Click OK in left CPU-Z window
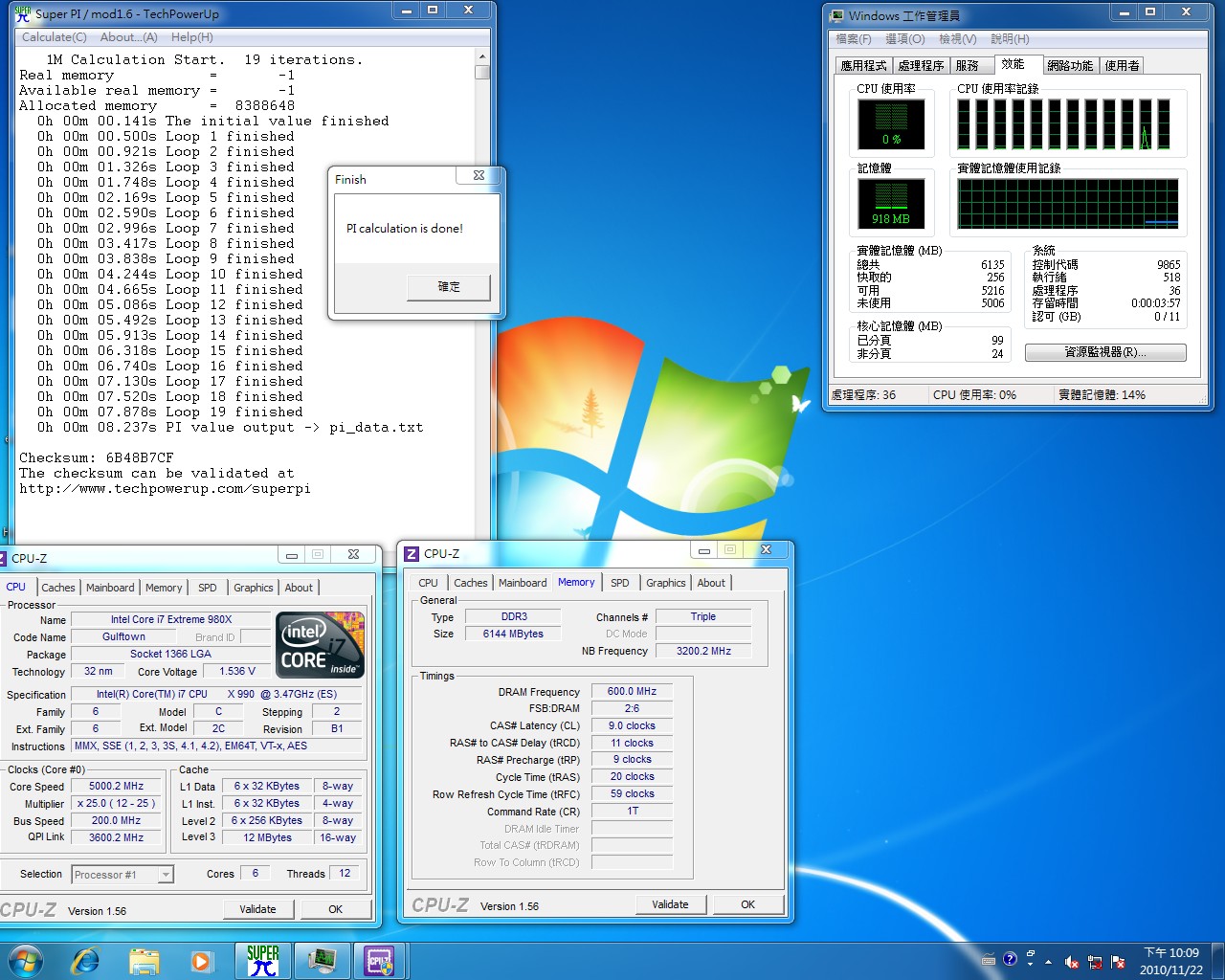The width and height of the screenshot is (1225, 980). pyautogui.click(x=336, y=909)
